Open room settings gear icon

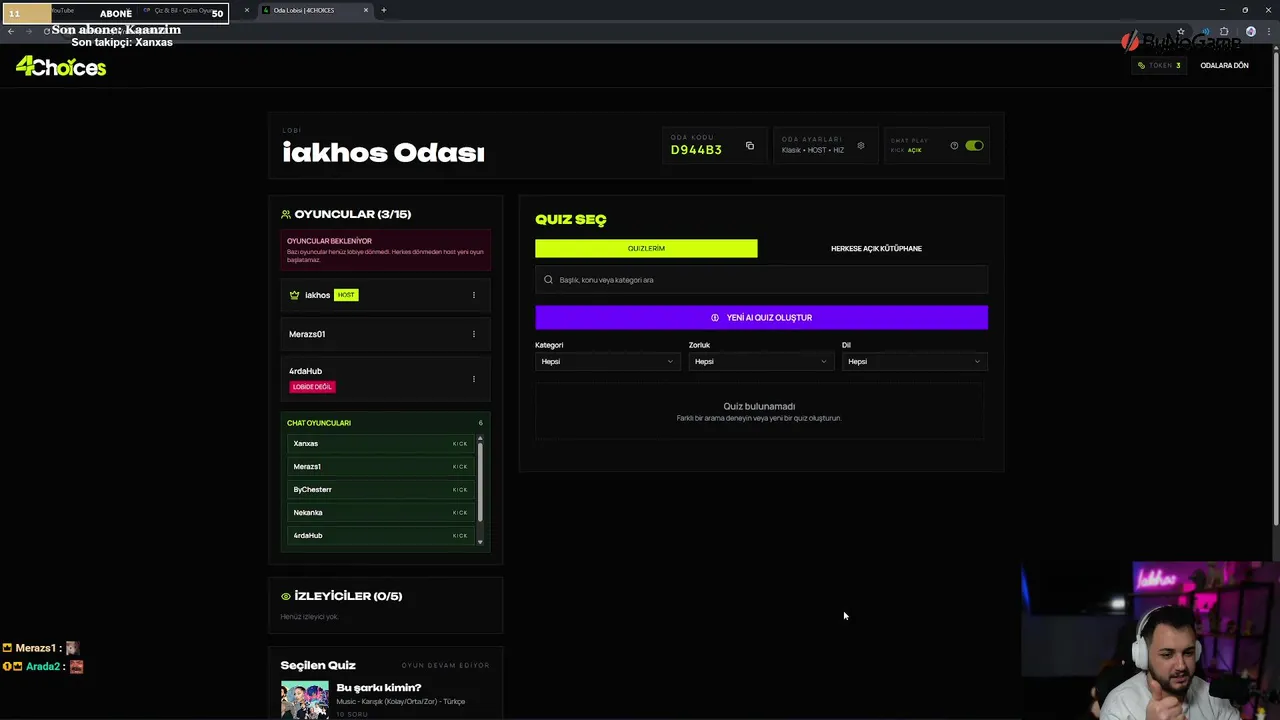(x=861, y=146)
